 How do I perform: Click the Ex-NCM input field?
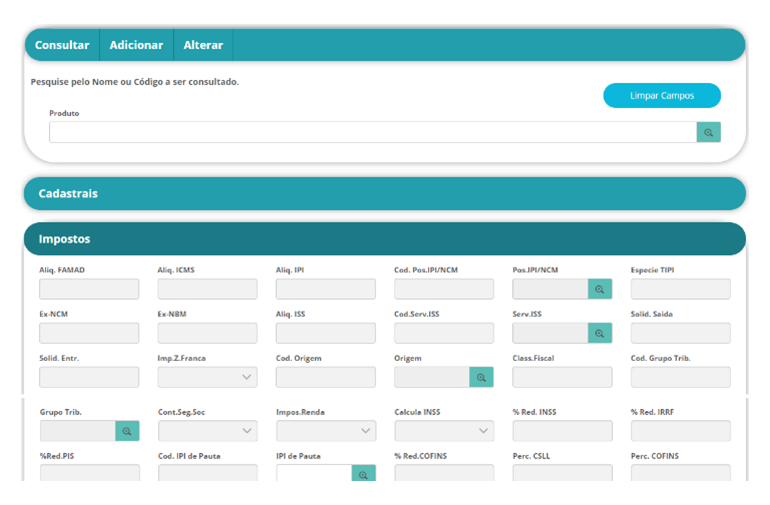89,333
